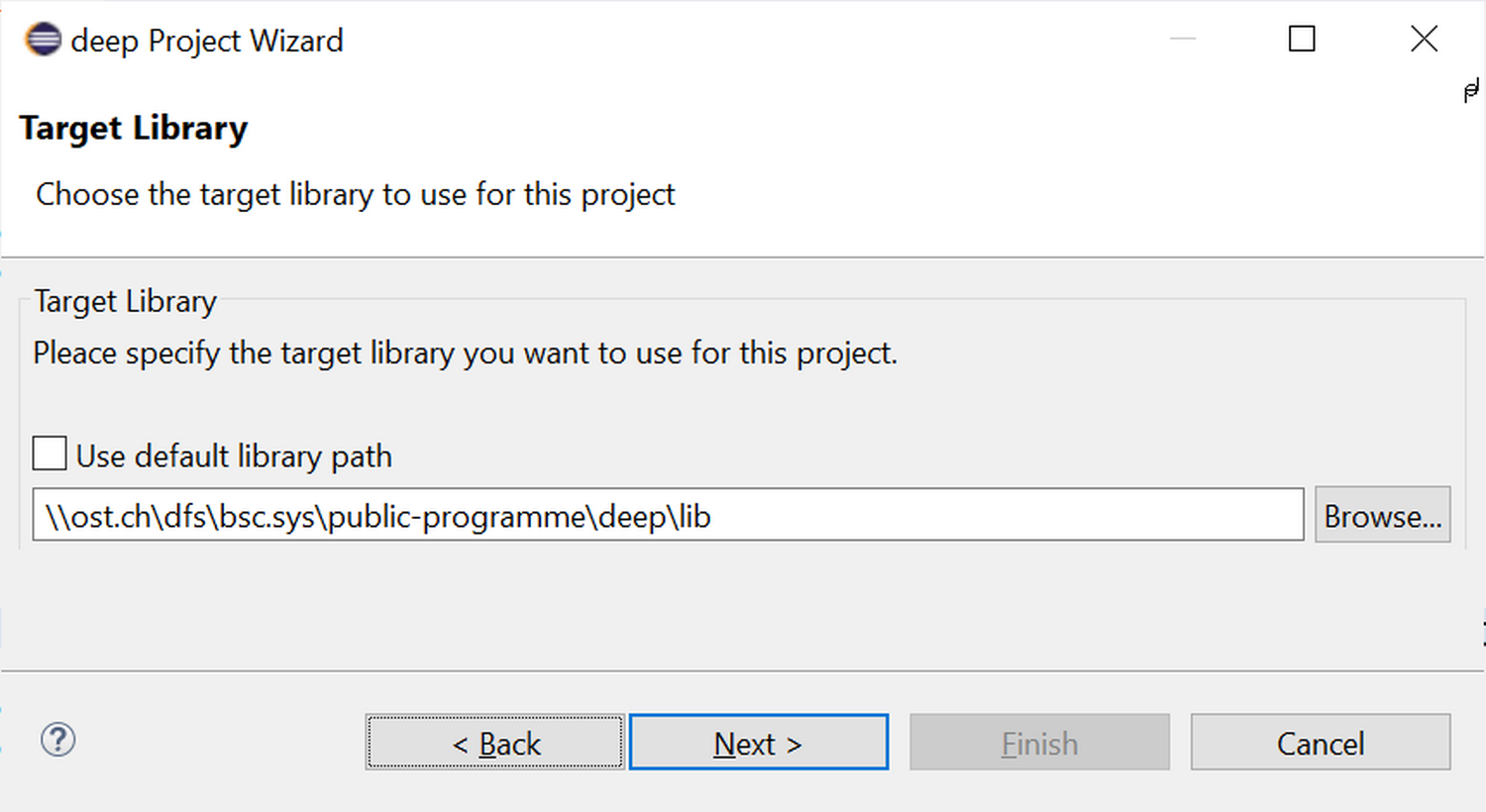Viewport: 1486px width, 812px height.
Task: Close the wizard with the X icon
Action: [x=1424, y=40]
